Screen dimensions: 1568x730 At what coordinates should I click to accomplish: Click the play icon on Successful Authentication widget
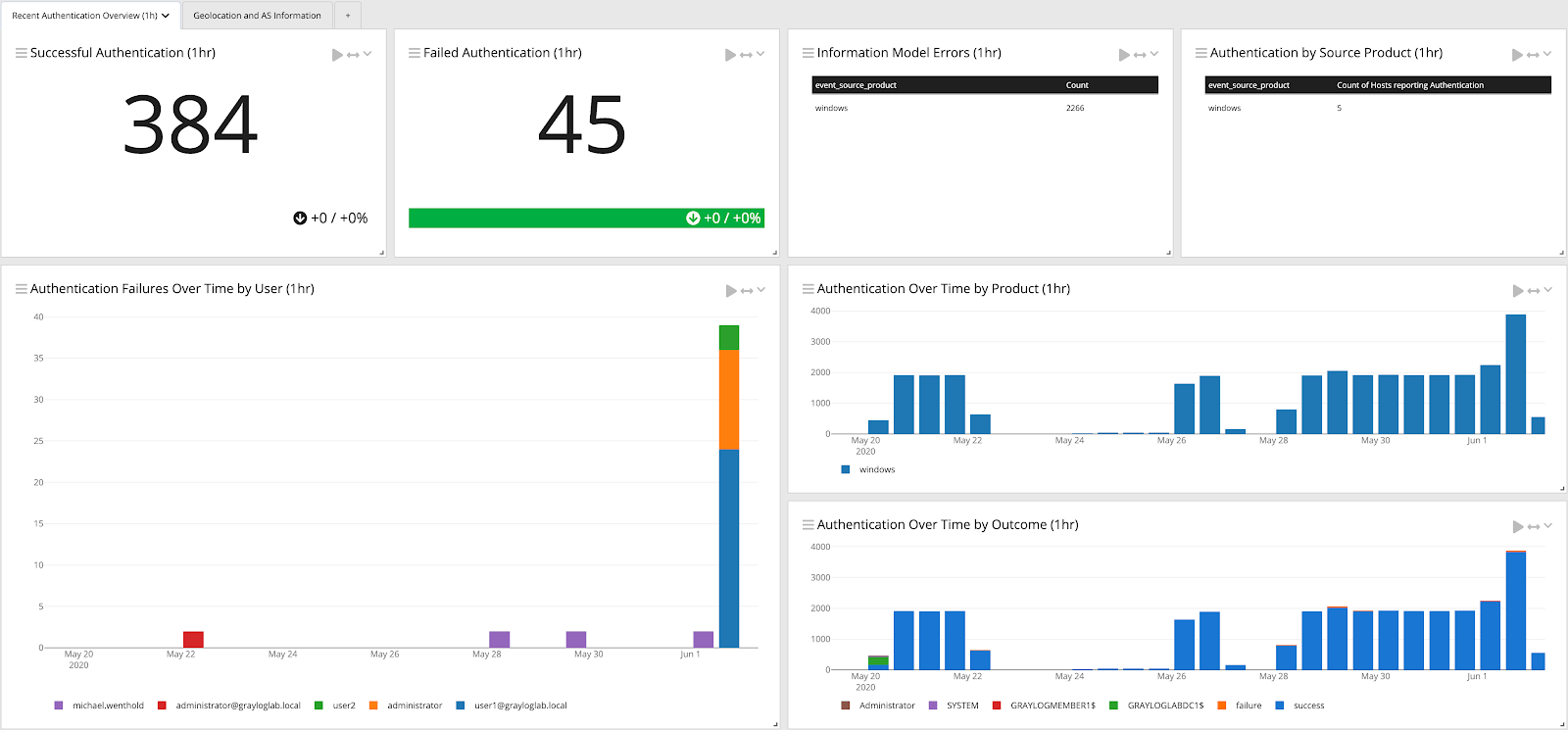tap(337, 55)
